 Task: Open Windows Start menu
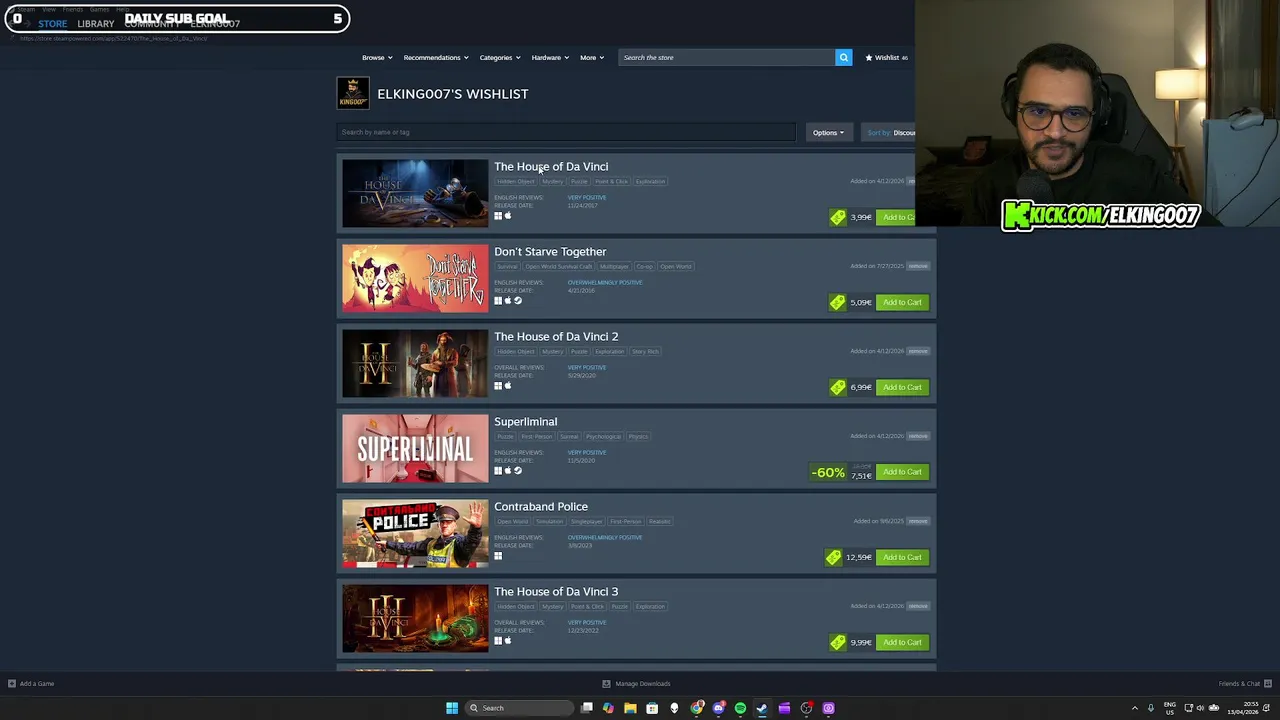coord(452,708)
